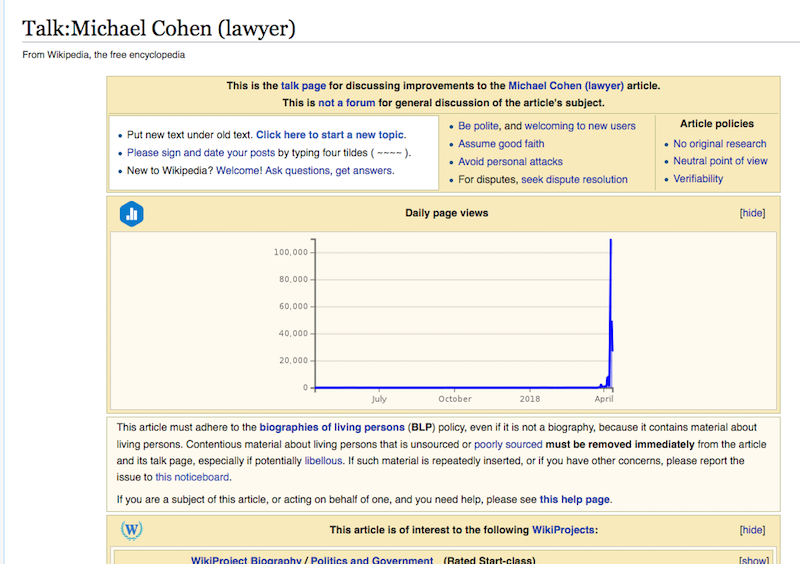Click 'From Wikipedia, the free encyclopedia' text

104,55
